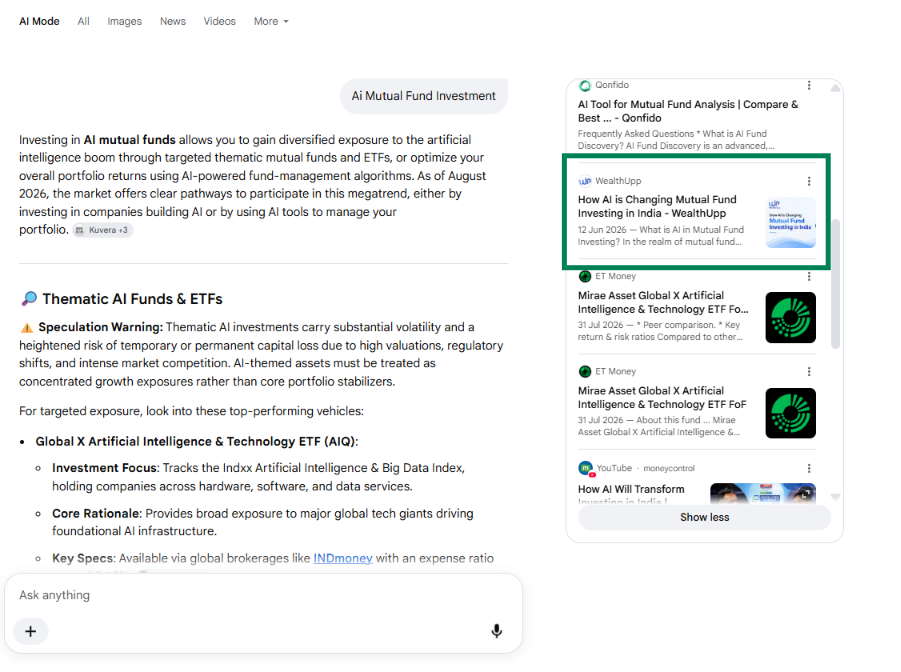Open the Images tab
The width and height of the screenshot is (901, 672).
point(124,21)
